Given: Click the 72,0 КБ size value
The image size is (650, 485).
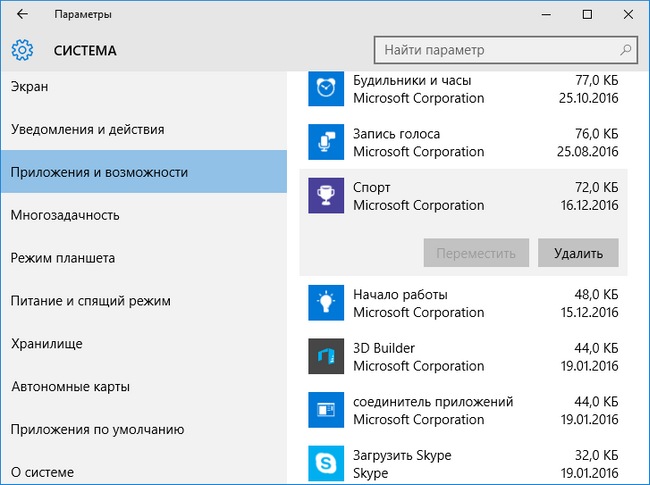Looking at the screenshot, I should (597, 187).
